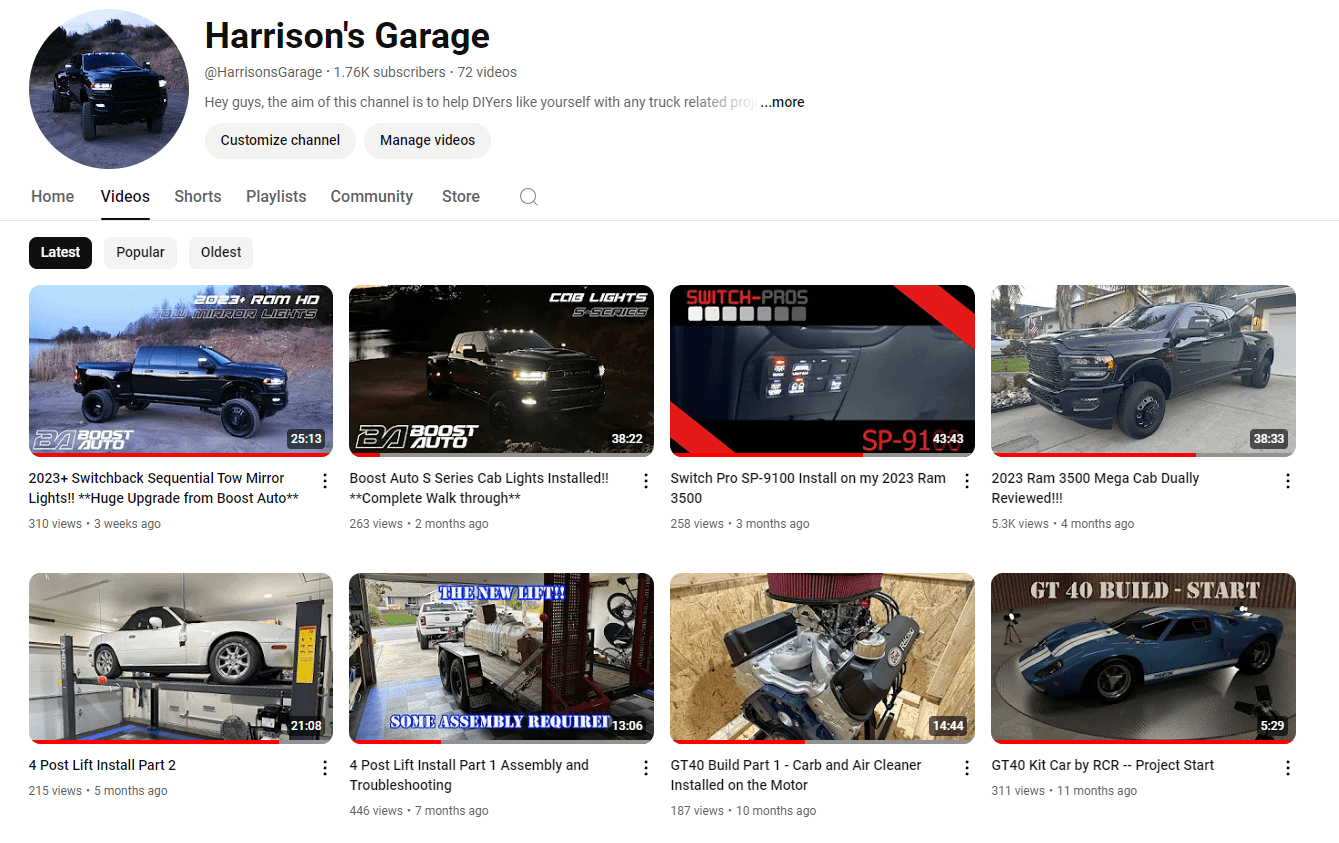1339x843 pixels.
Task: Open options menu for 4 Post Lift Install Part 2
Action: (325, 768)
